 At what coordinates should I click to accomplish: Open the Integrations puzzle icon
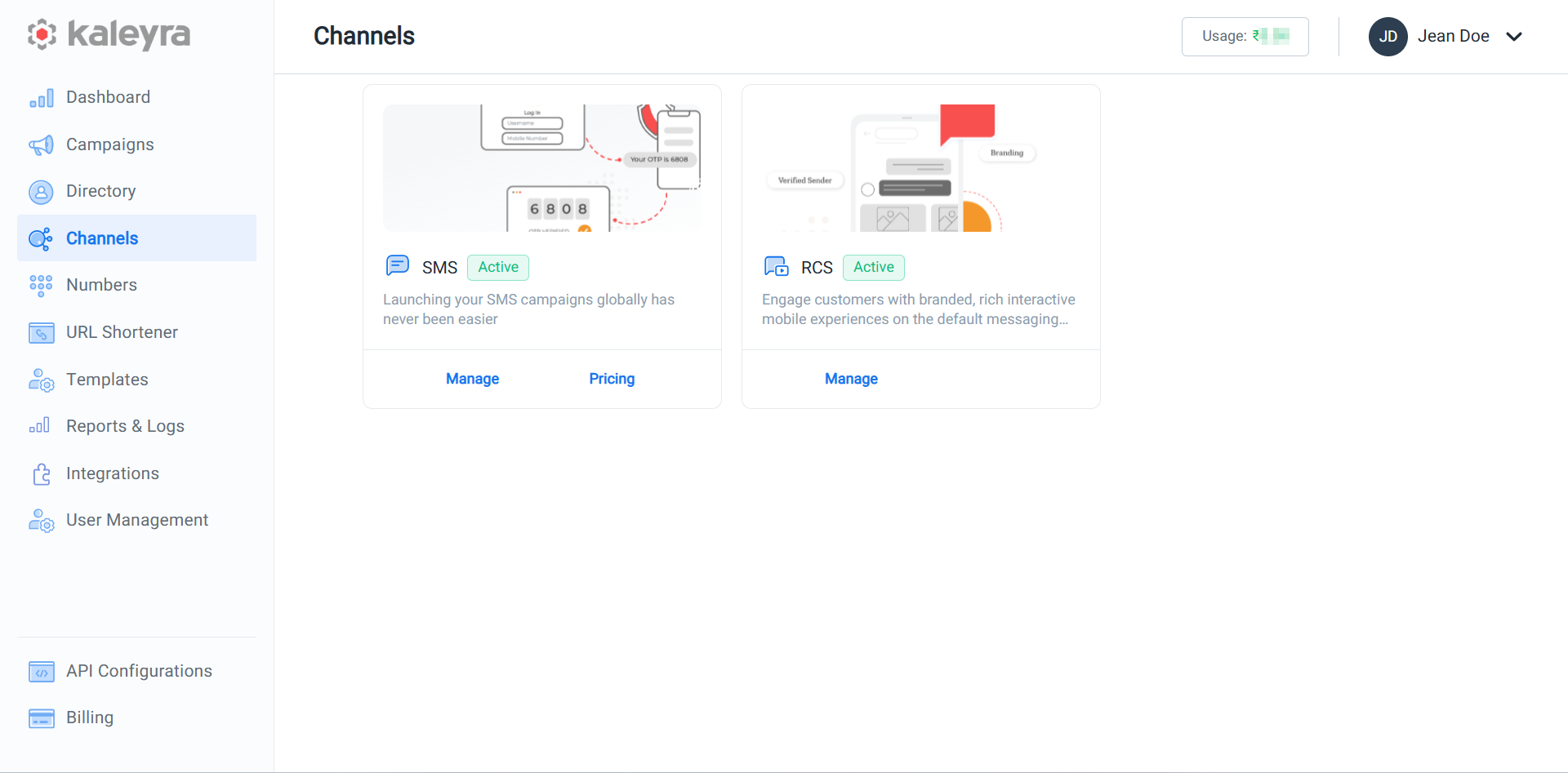(x=42, y=474)
